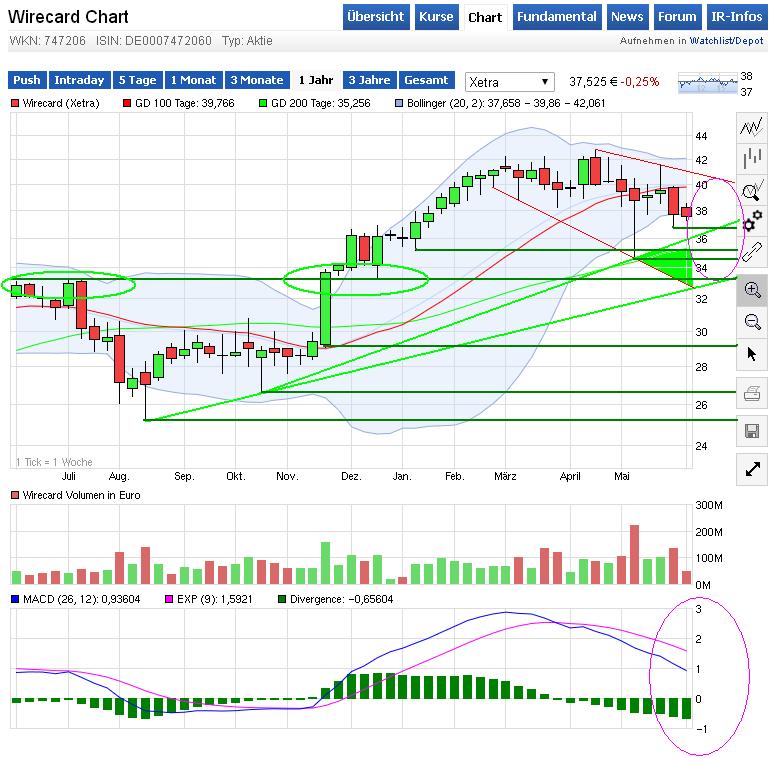770x758 pixels.
Task: Switch chart to 3 Jahre range
Action: coord(370,80)
